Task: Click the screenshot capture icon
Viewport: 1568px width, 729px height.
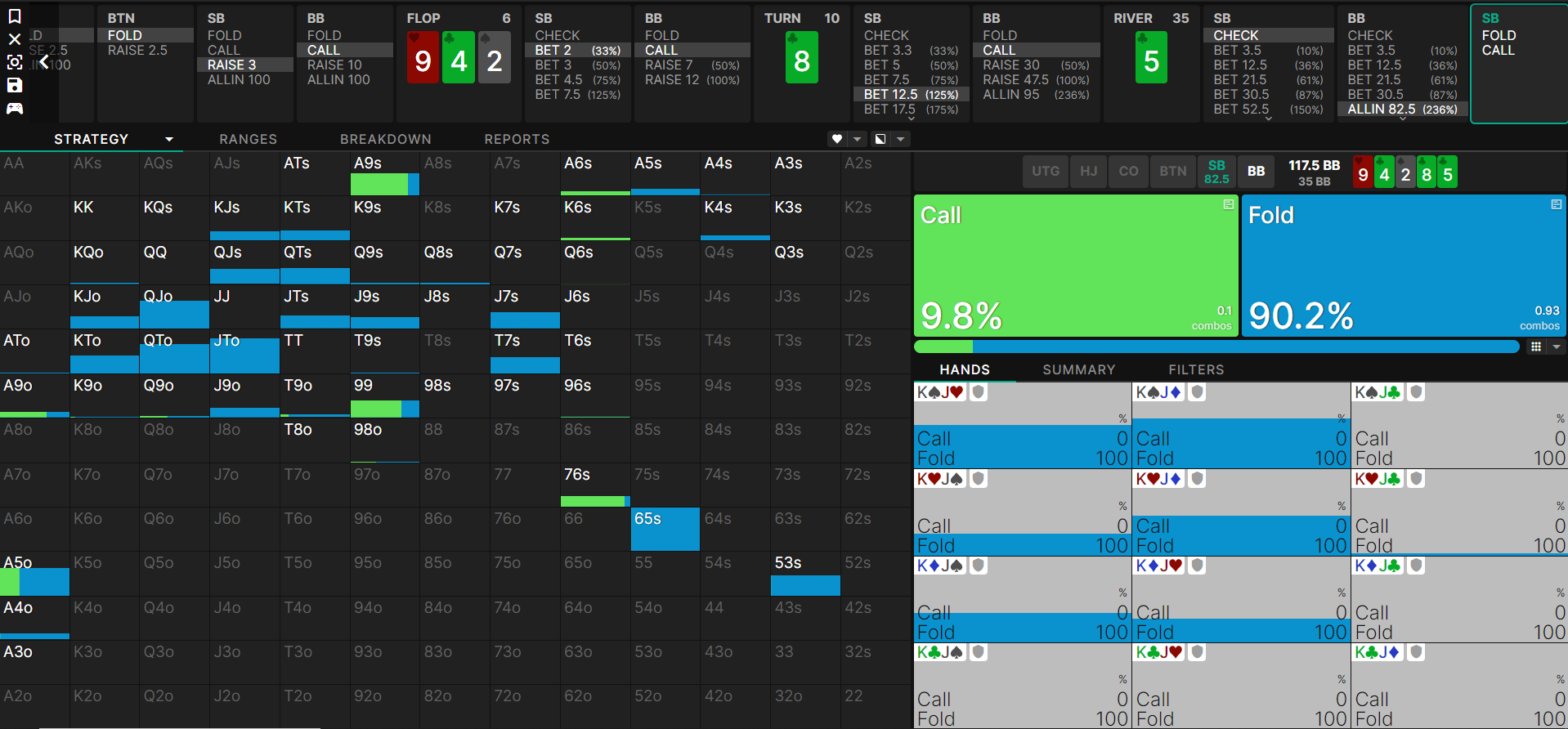Action: tap(15, 62)
